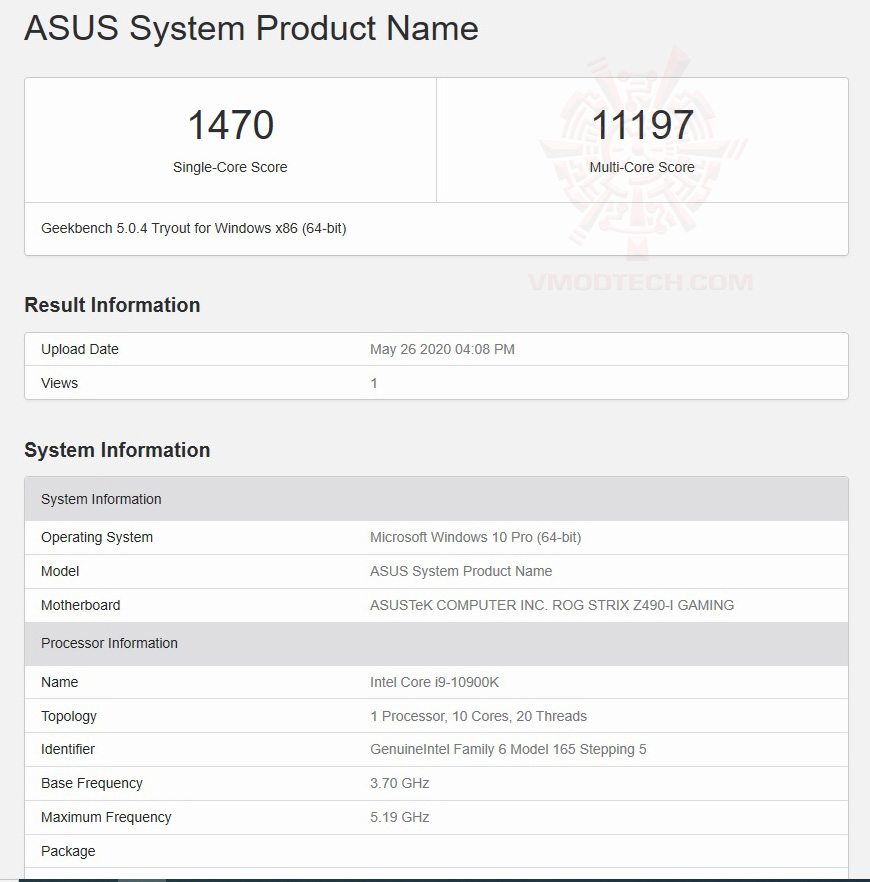Viewport: 870px width, 882px height.
Task: Select the Geekbench 5.0.4 Tryout version text
Action: pyautogui.click(x=192, y=228)
